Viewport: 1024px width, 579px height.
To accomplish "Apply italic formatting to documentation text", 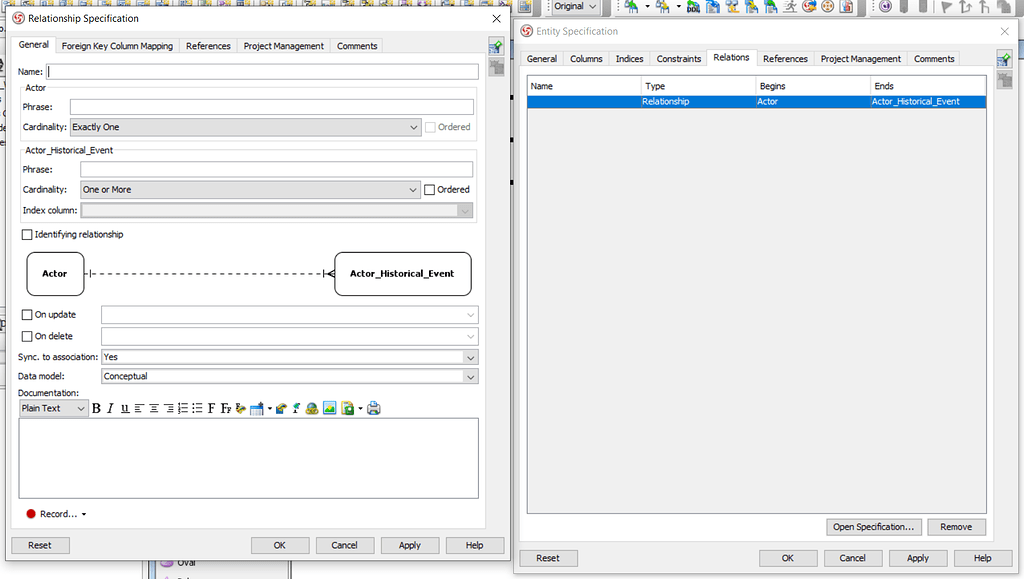I will point(110,408).
